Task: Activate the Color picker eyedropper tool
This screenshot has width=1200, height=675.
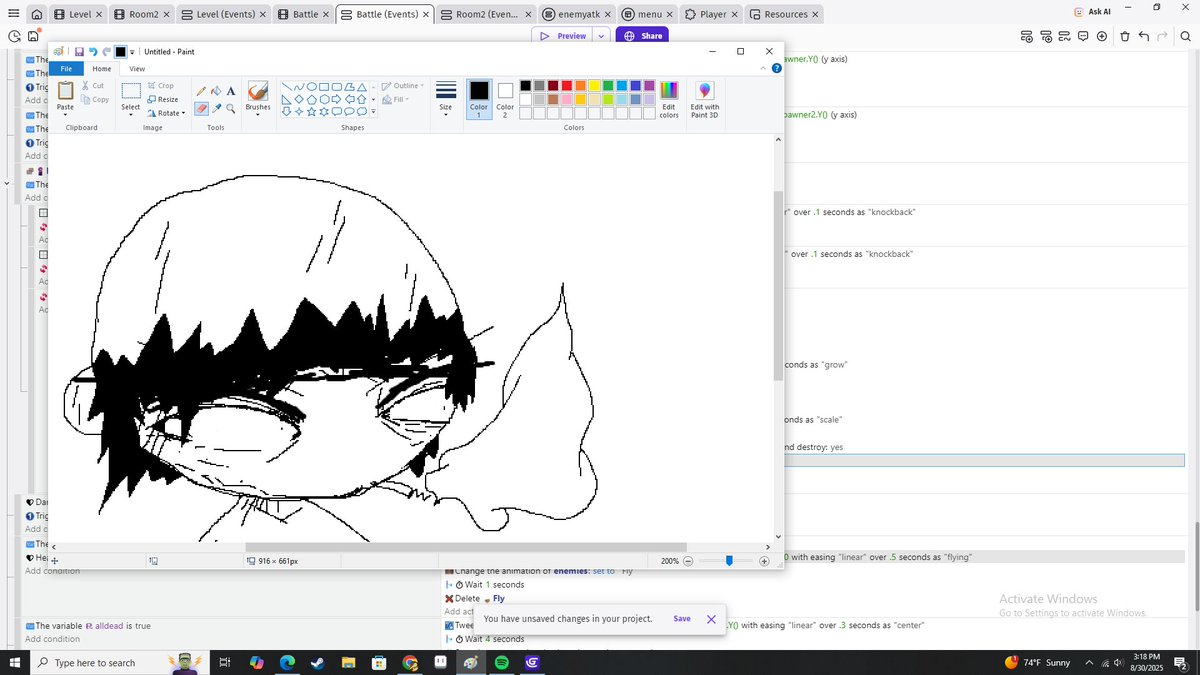Action: click(x=216, y=108)
